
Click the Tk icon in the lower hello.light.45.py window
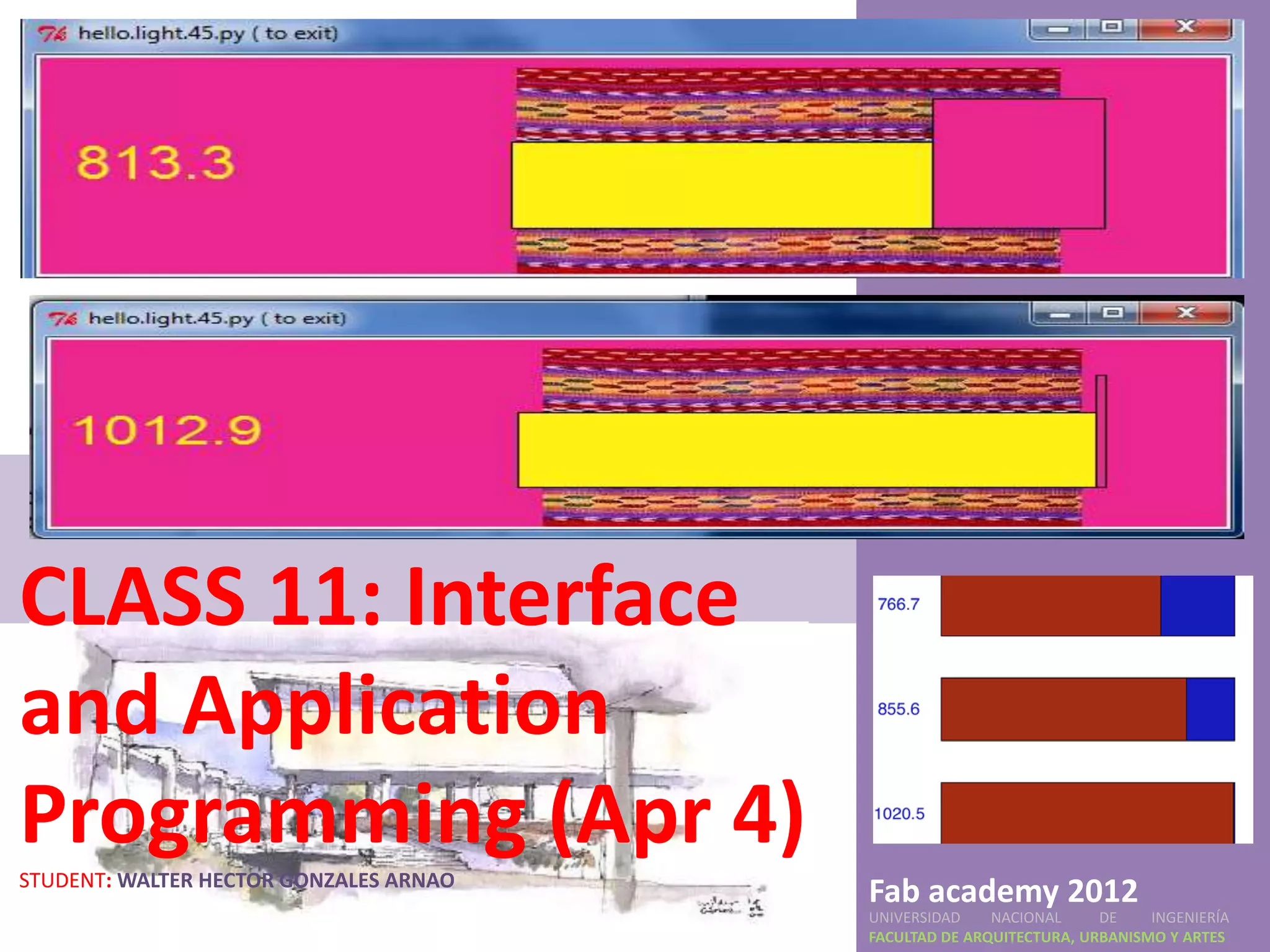[x=63, y=319]
